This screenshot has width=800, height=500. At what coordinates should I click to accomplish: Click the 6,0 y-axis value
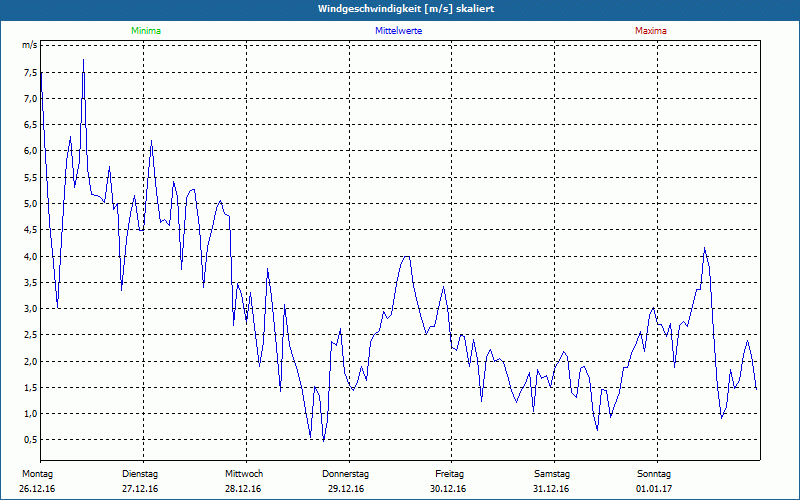pos(30,151)
